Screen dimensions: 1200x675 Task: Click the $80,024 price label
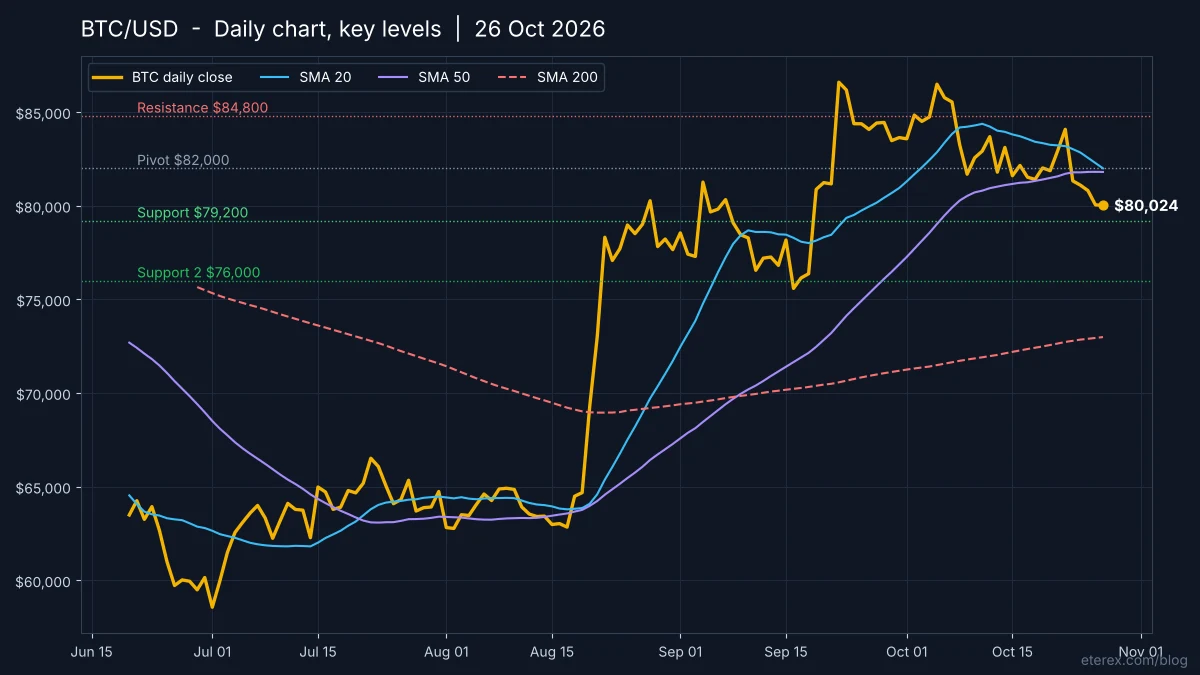(1146, 206)
